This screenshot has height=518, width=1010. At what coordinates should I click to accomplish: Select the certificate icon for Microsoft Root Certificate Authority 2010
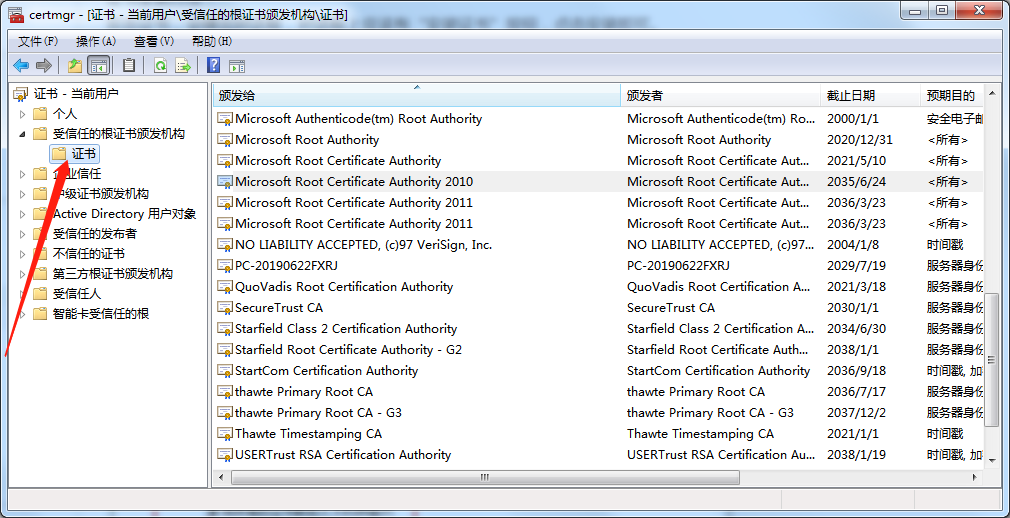coord(225,182)
